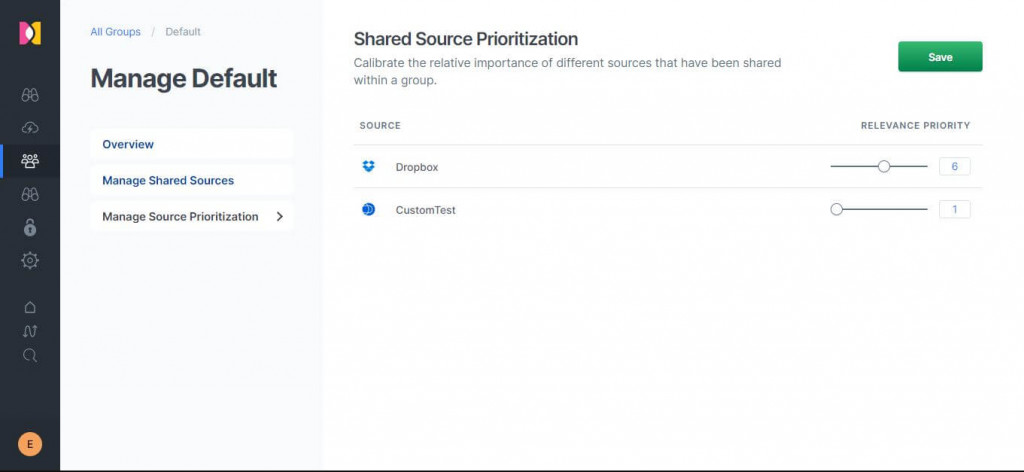This screenshot has width=1024, height=472.
Task: Click the binoculars icon below groups icon
Action: point(30,194)
